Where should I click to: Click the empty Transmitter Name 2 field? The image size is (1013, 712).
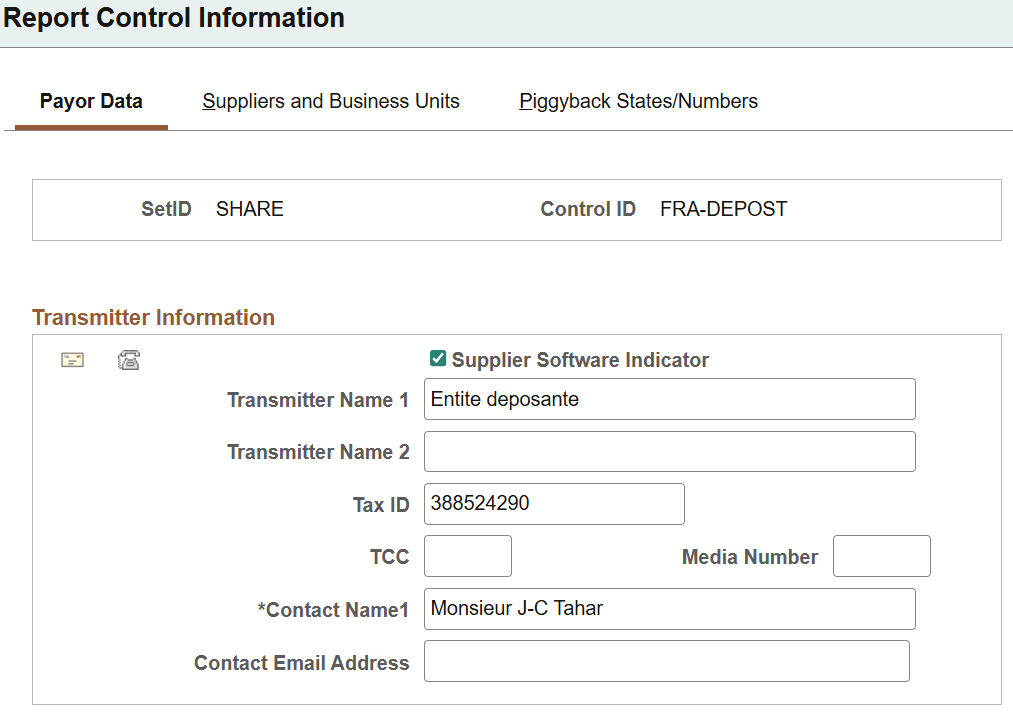[670, 451]
